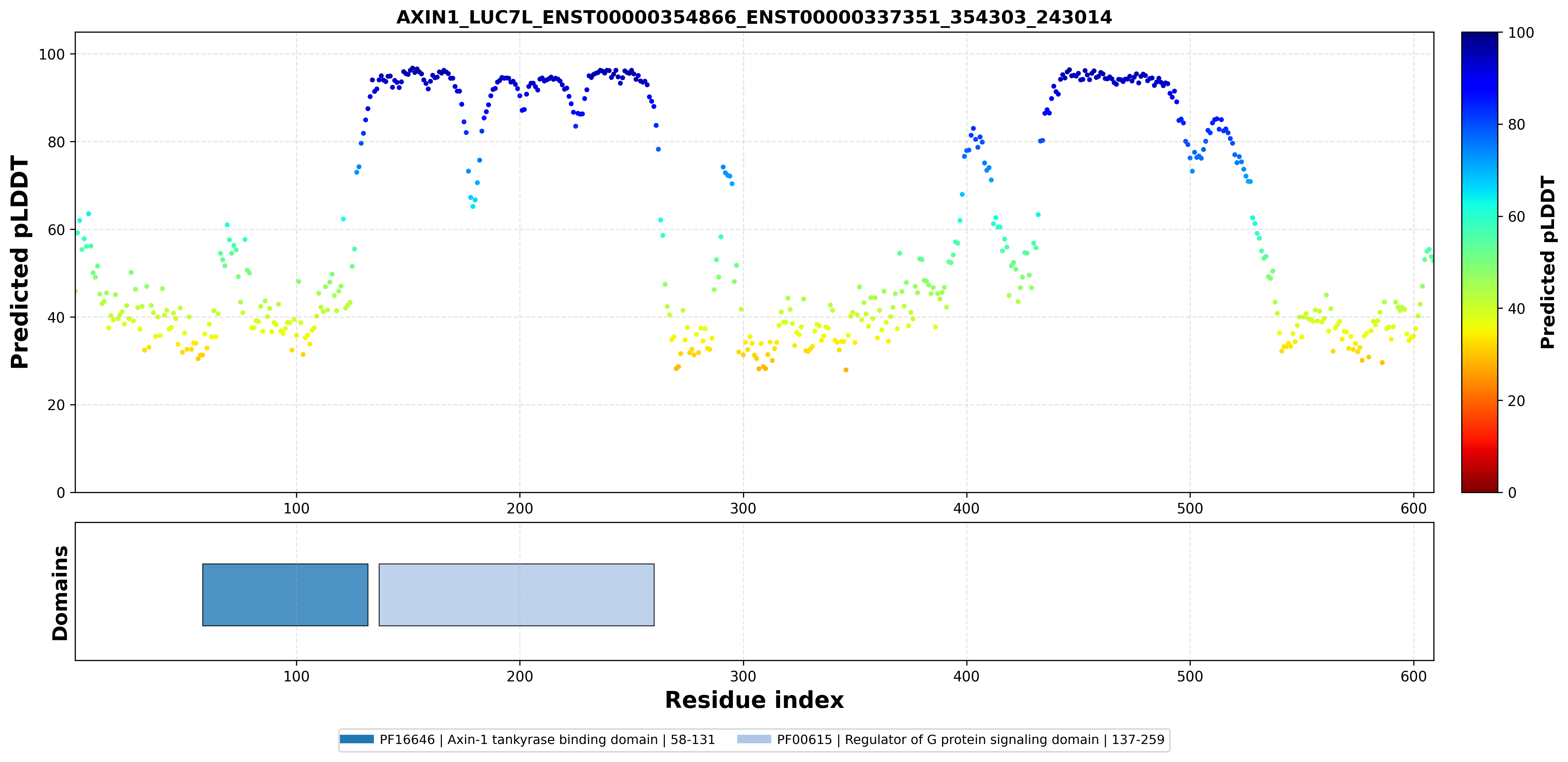Click the dark blue Axin-1 tankyrase domain bar

click(285, 594)
